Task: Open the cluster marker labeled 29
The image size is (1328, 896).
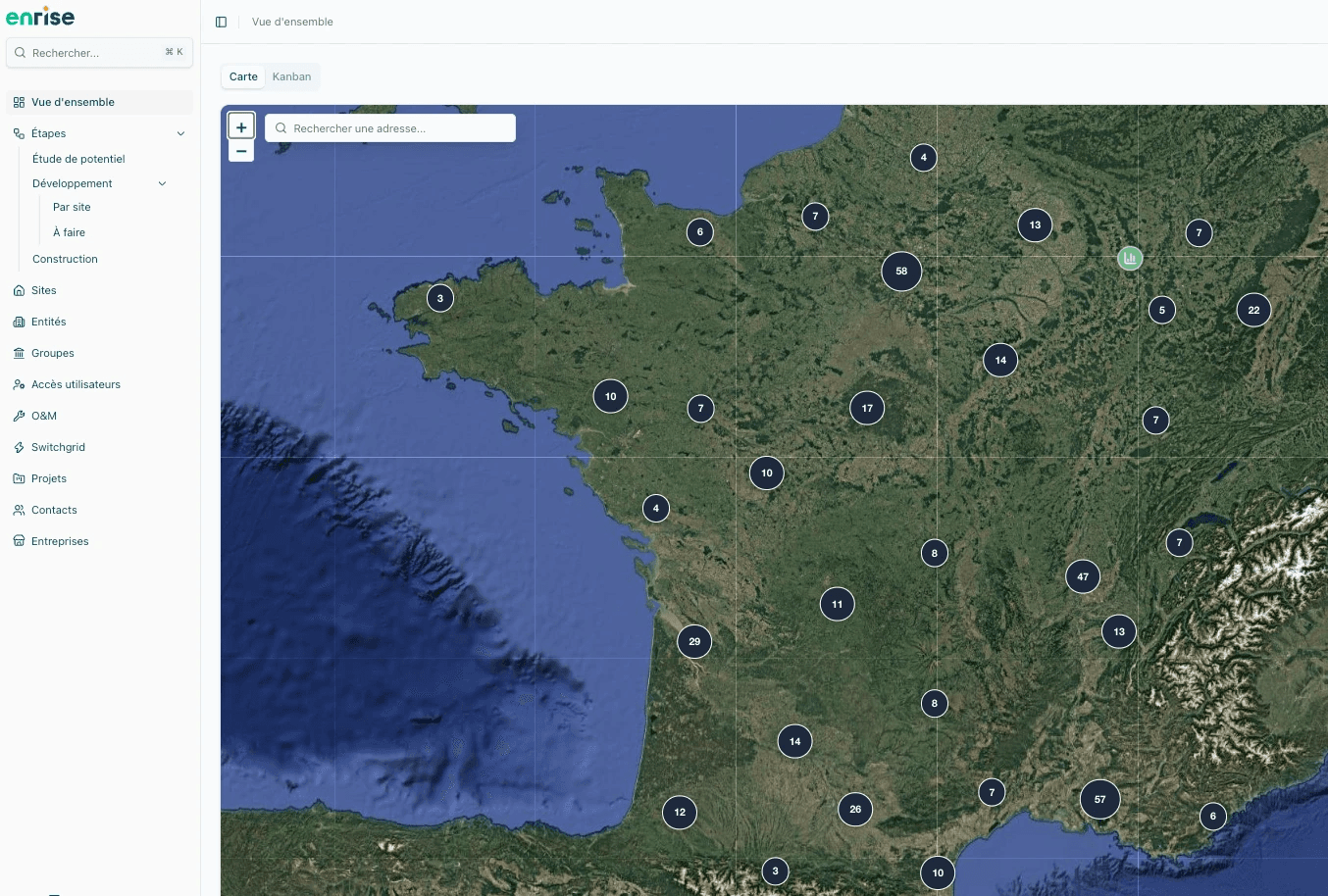Action: [x=694, y=641]
